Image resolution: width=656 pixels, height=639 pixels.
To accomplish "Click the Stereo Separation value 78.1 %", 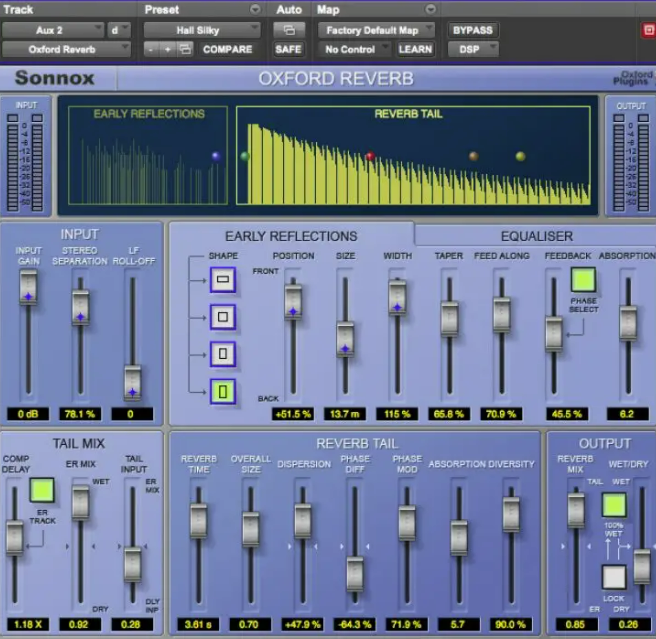I will click(80, 414).
